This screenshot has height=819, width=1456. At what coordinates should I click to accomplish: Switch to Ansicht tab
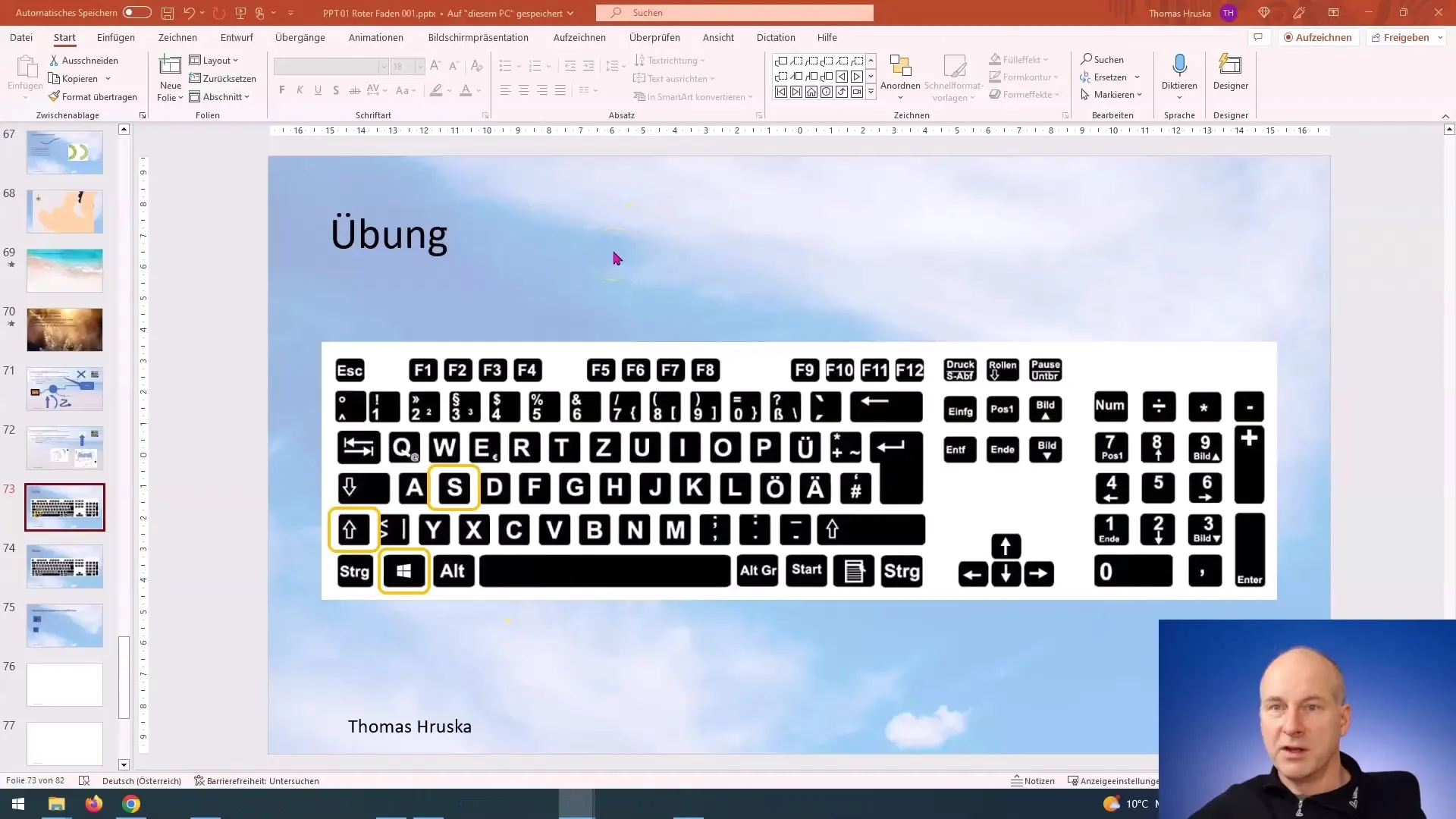click(718, 37)
